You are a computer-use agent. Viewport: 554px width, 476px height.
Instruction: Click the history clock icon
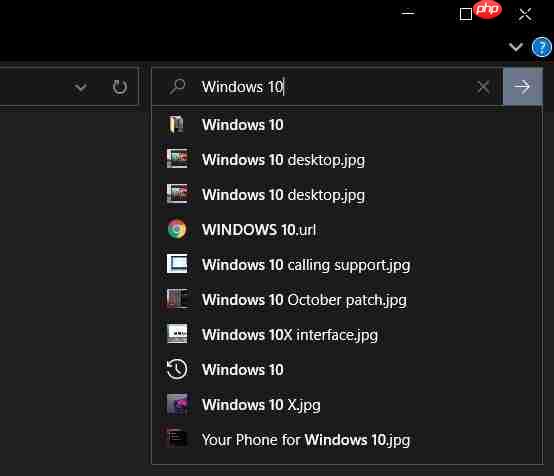pos(177,369)
